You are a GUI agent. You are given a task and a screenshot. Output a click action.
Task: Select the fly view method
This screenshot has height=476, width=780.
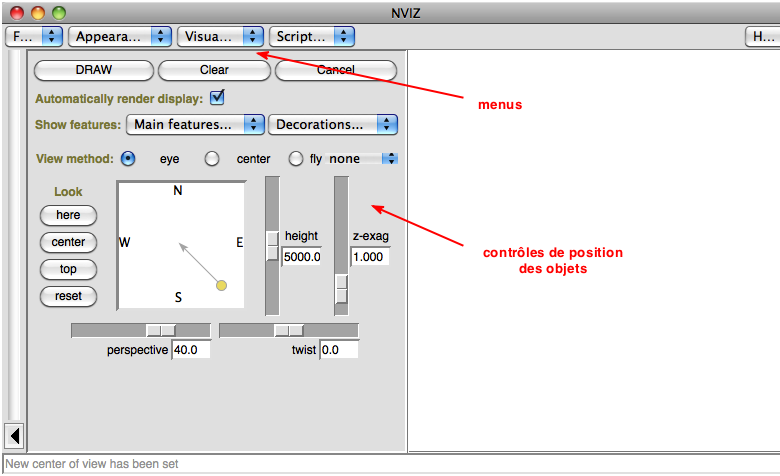[x=296, y=159]
